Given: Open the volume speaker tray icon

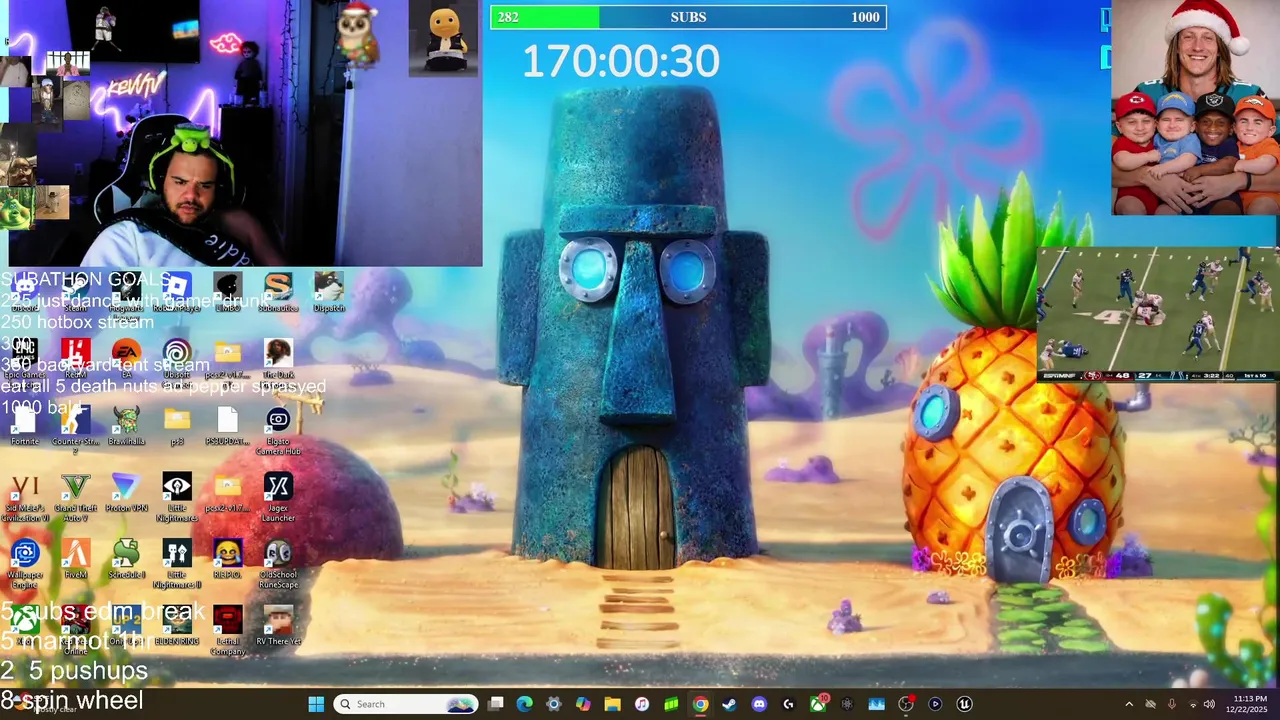Looking at the screenshot, I should (x=1209, y=704).
